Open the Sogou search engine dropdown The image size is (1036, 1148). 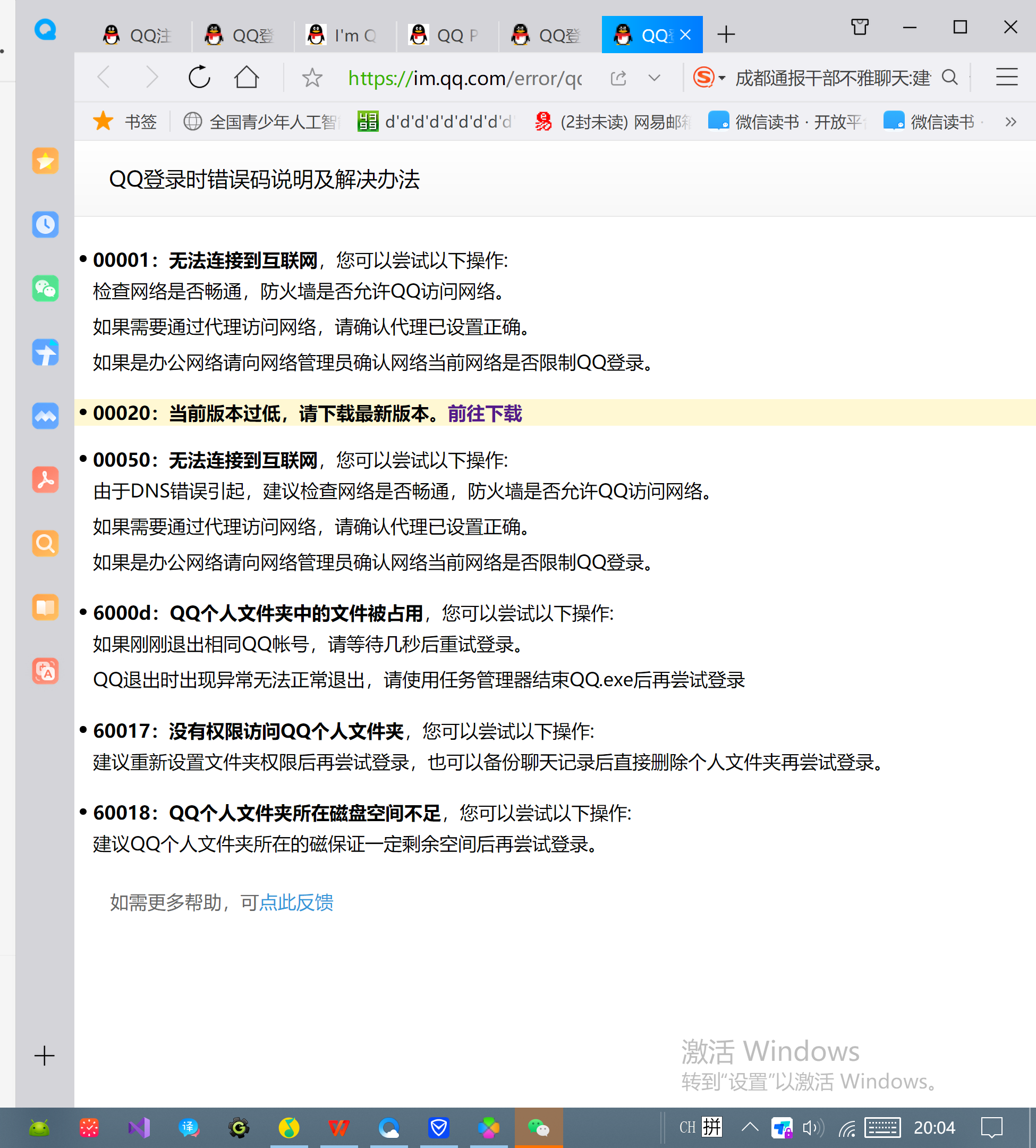709,77
